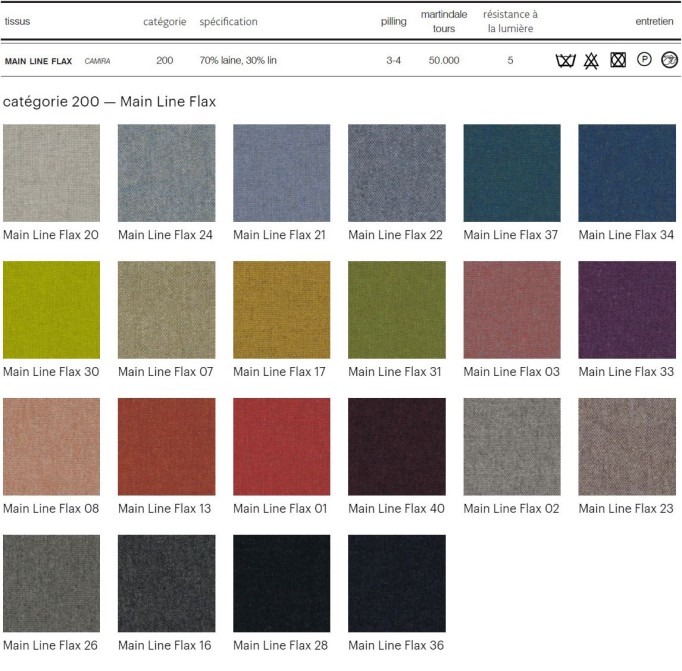Image resolution: width=682 pixels, height=671 pixels.
Task: Click the do-not-wash care icon
Action: point(565,61)
